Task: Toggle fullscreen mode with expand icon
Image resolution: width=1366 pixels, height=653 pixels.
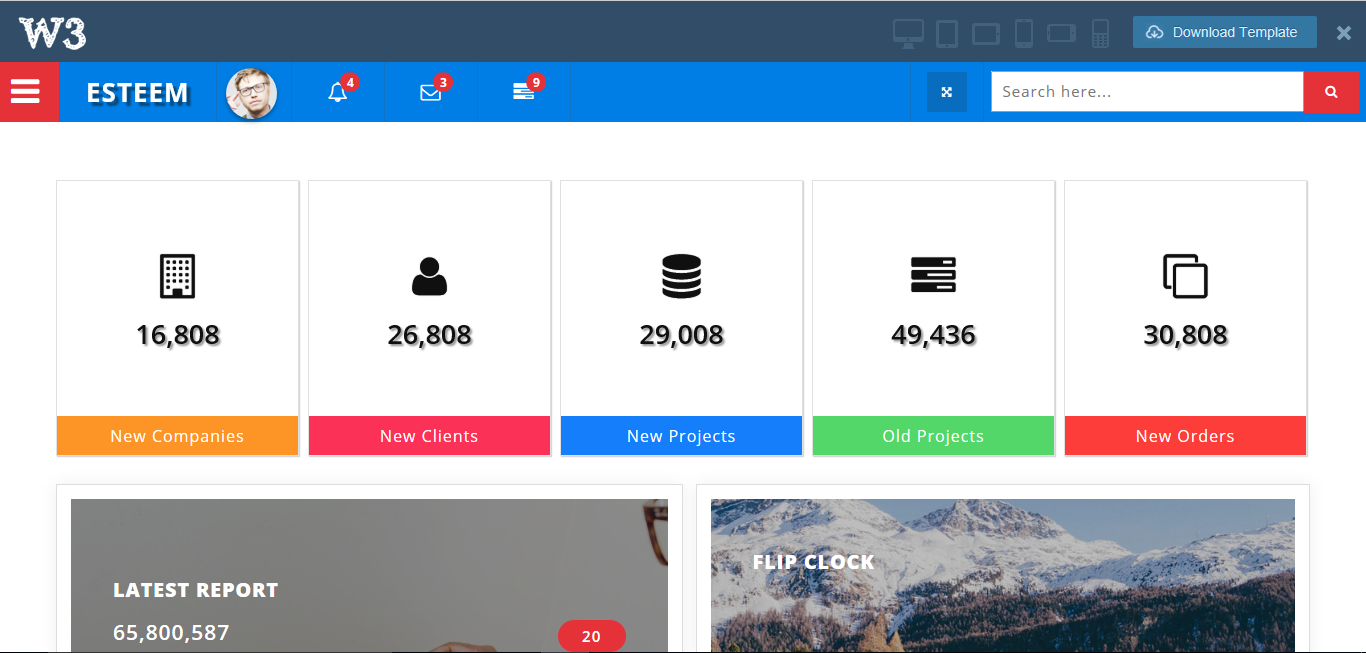Action: coord(946,92)
